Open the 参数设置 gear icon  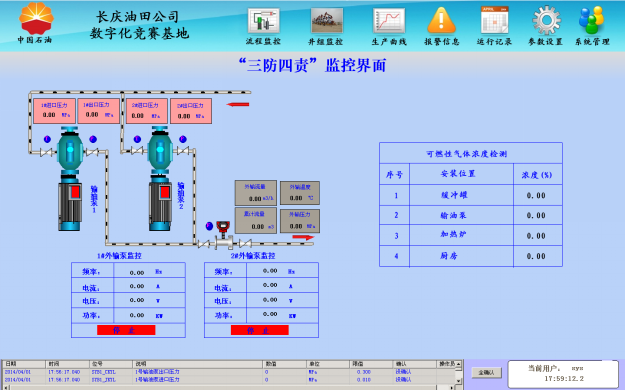(546, 20)
